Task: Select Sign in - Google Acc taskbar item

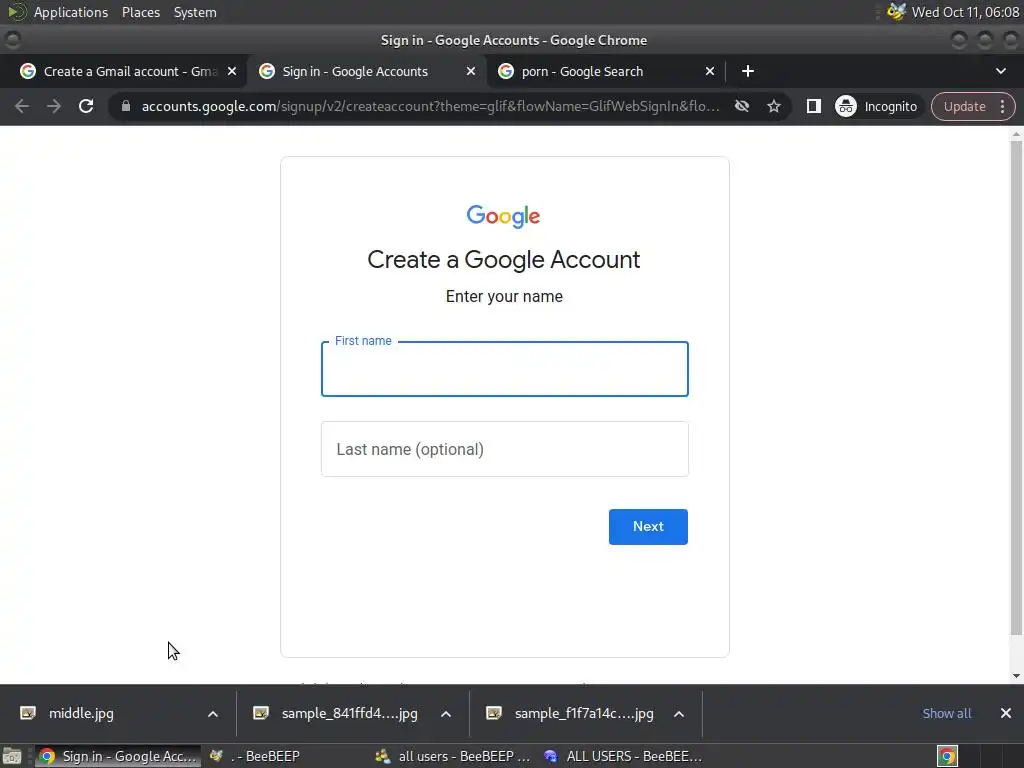Action: pyautogui.click(x=118, y=756)
